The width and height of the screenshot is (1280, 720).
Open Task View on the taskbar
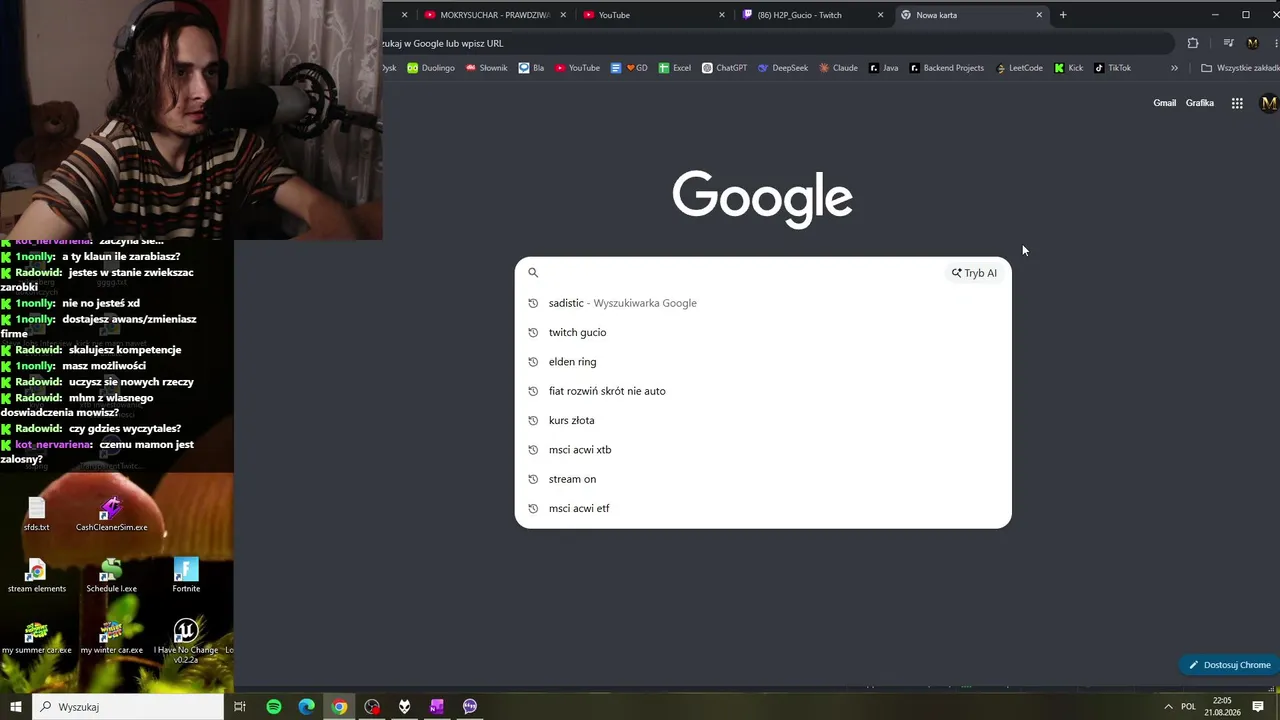pos(240,707)
